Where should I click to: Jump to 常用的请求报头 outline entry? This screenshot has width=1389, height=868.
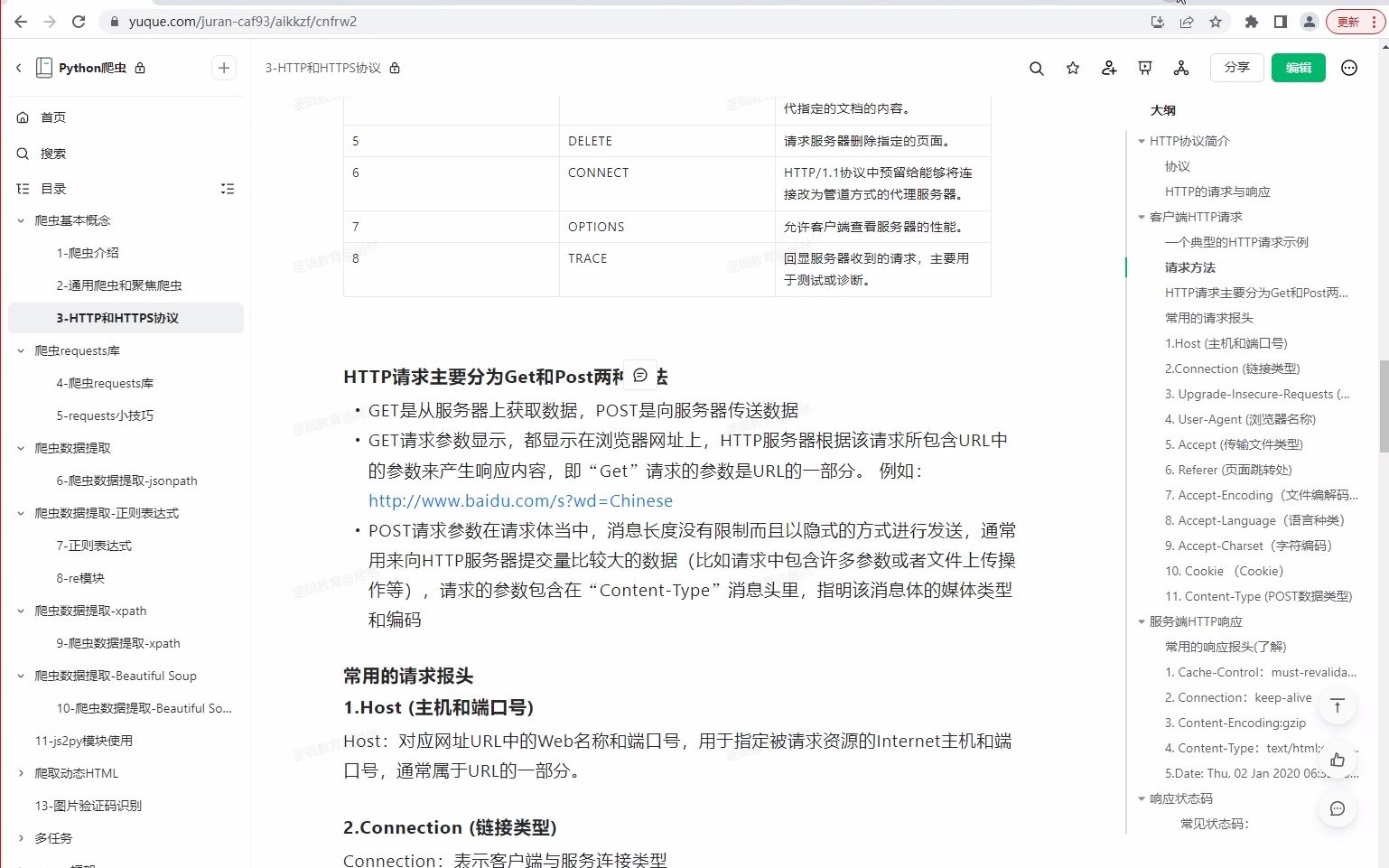[1208, 318]
